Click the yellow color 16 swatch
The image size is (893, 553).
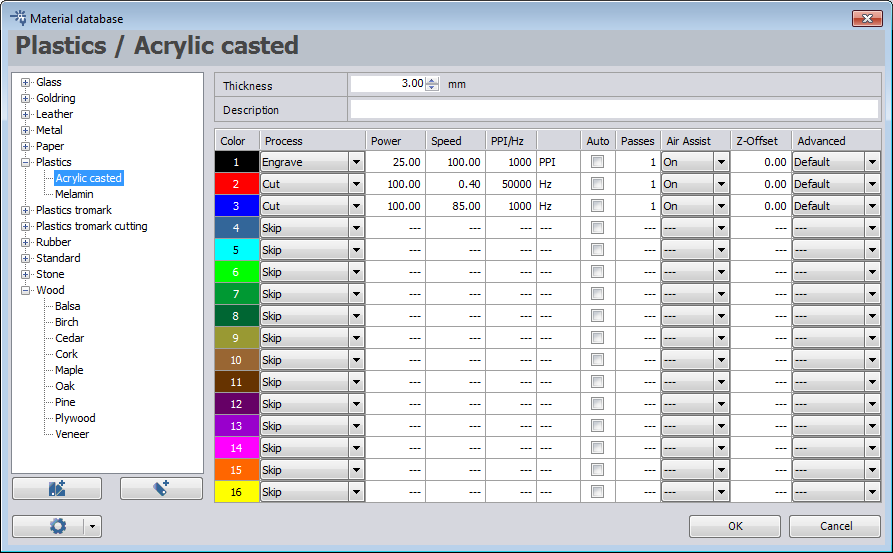point(237,492)
